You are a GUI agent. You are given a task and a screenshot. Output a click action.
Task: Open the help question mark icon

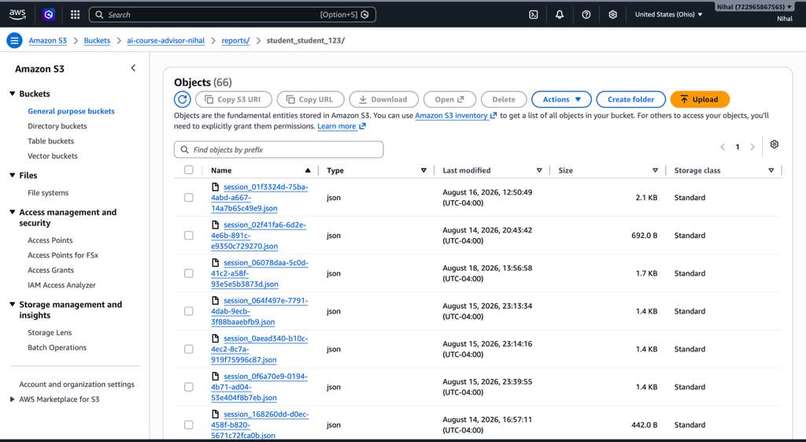pyautogui.click(x=586, y=15)
